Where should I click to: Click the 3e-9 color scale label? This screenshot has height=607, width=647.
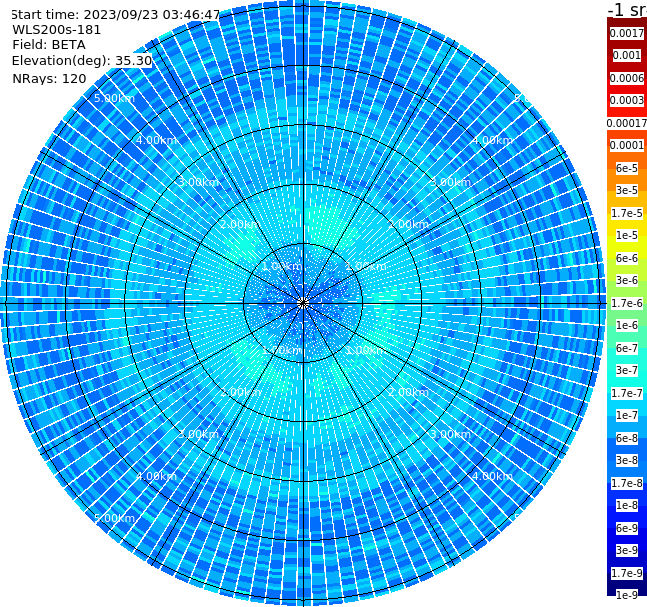[x=627, y=550]
